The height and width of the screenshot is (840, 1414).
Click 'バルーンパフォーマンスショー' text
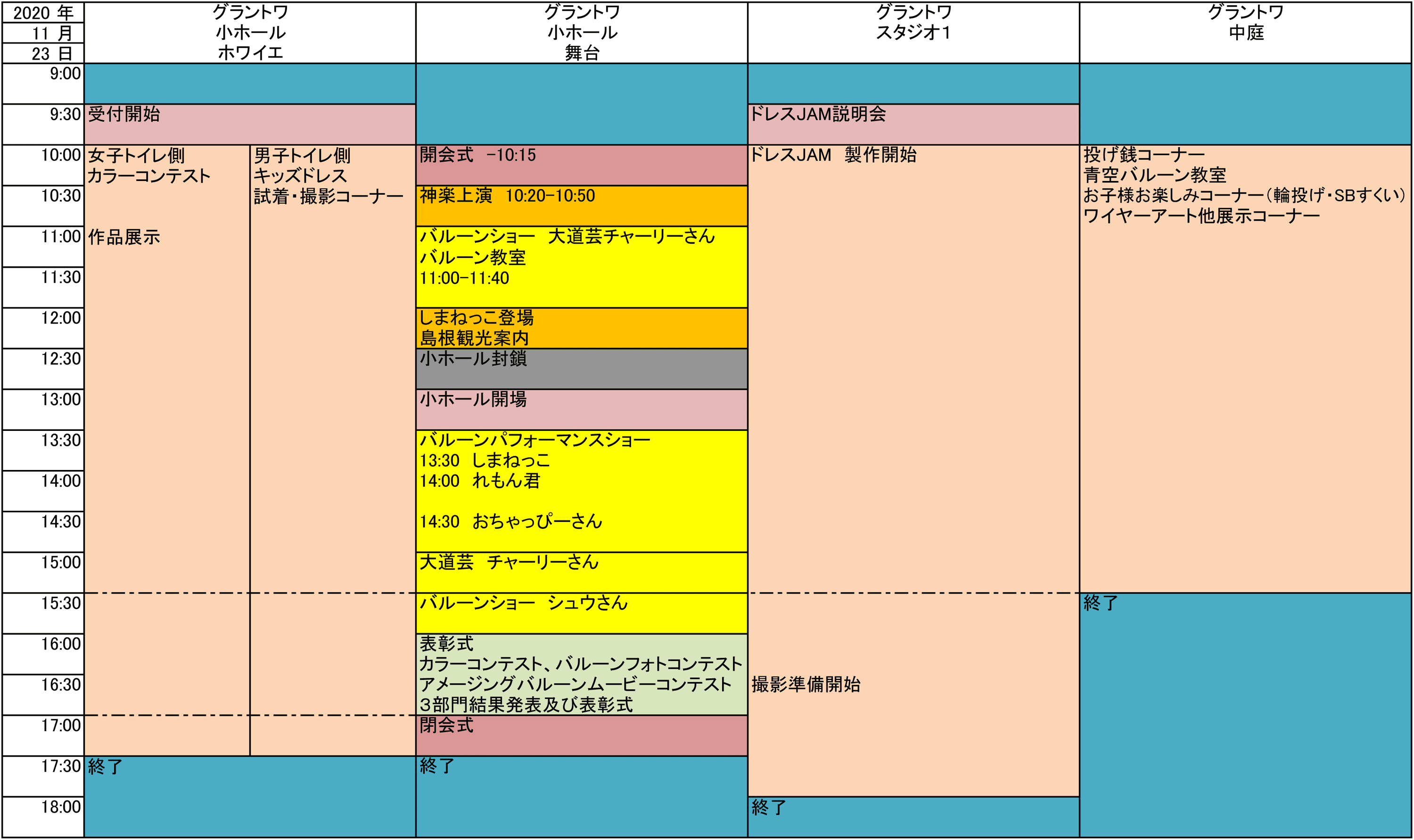tap(534, 440)
